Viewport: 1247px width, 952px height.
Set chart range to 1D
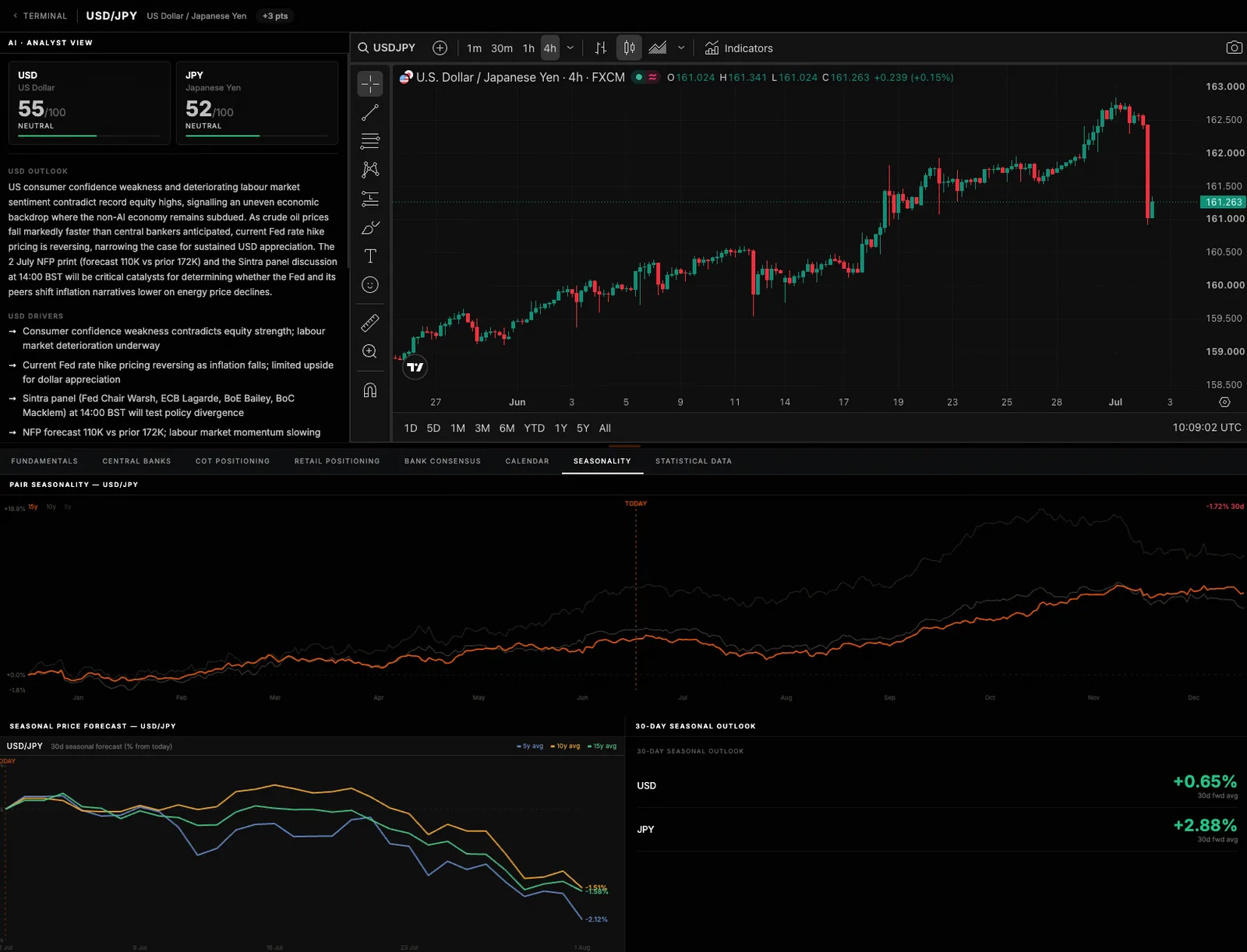point(411,428)
